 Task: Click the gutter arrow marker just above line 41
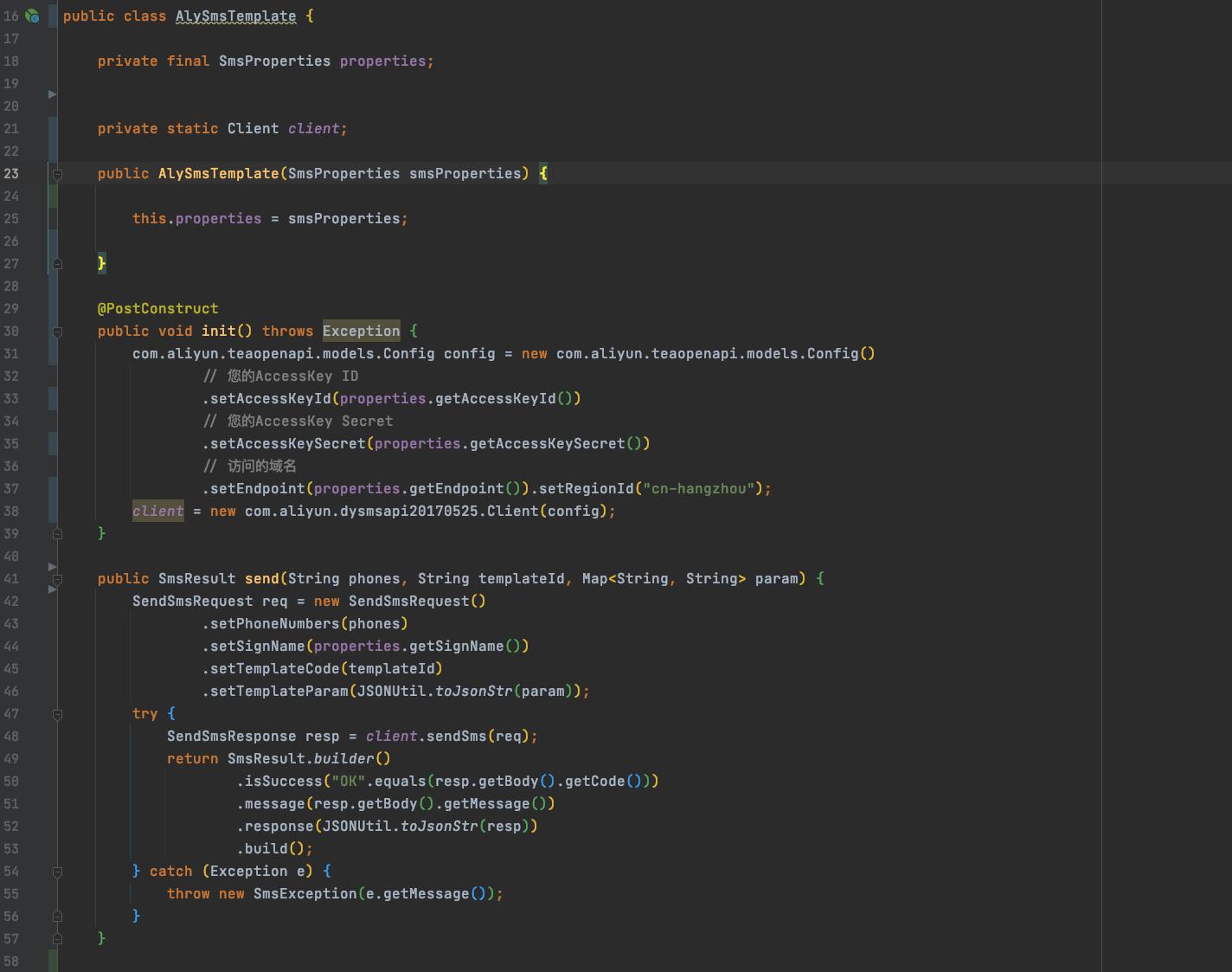(x=52, y=567)
